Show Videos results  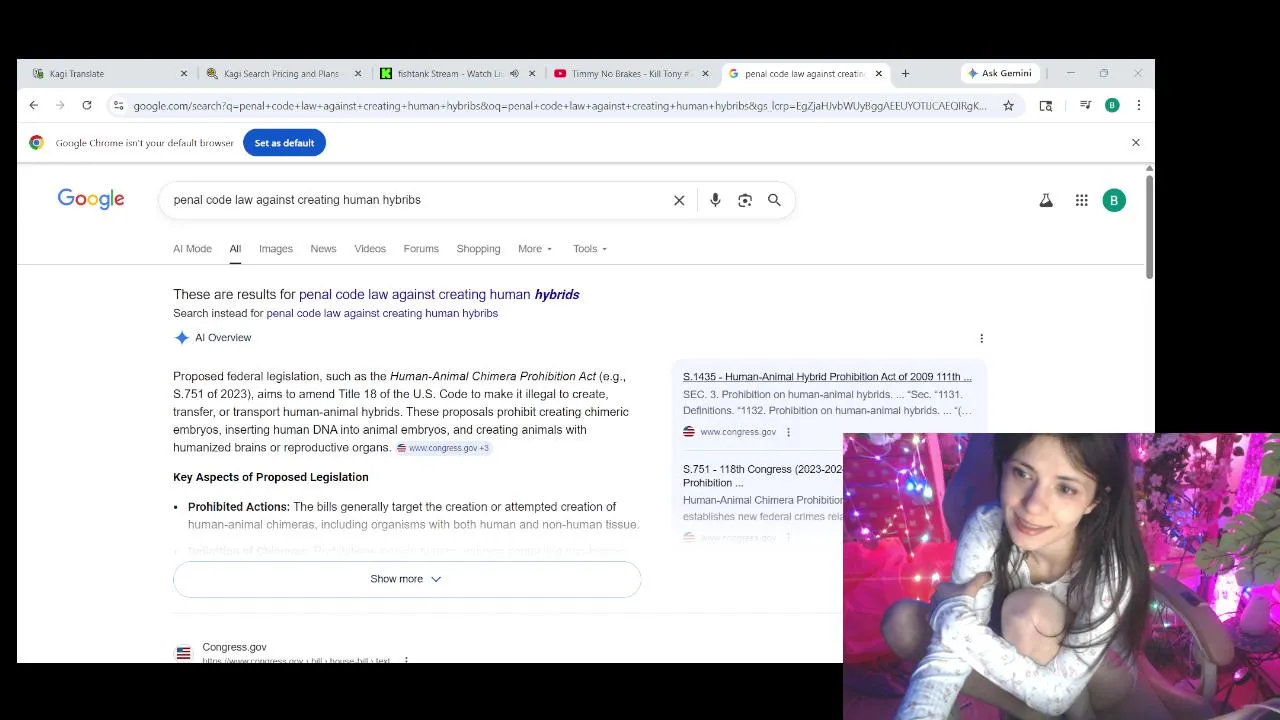click(370, 249)
